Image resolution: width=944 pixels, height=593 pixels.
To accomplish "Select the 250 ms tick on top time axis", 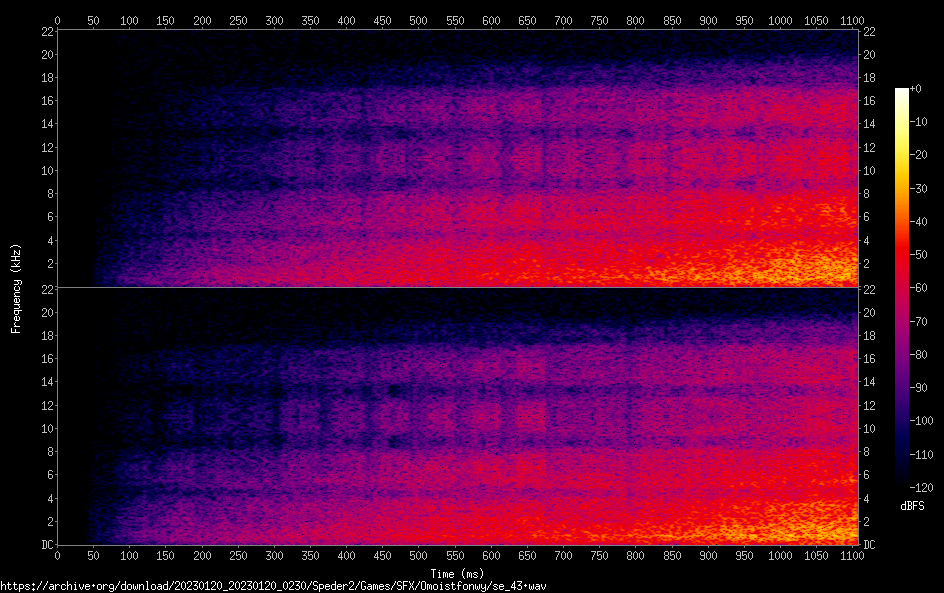I will [238, 19].
